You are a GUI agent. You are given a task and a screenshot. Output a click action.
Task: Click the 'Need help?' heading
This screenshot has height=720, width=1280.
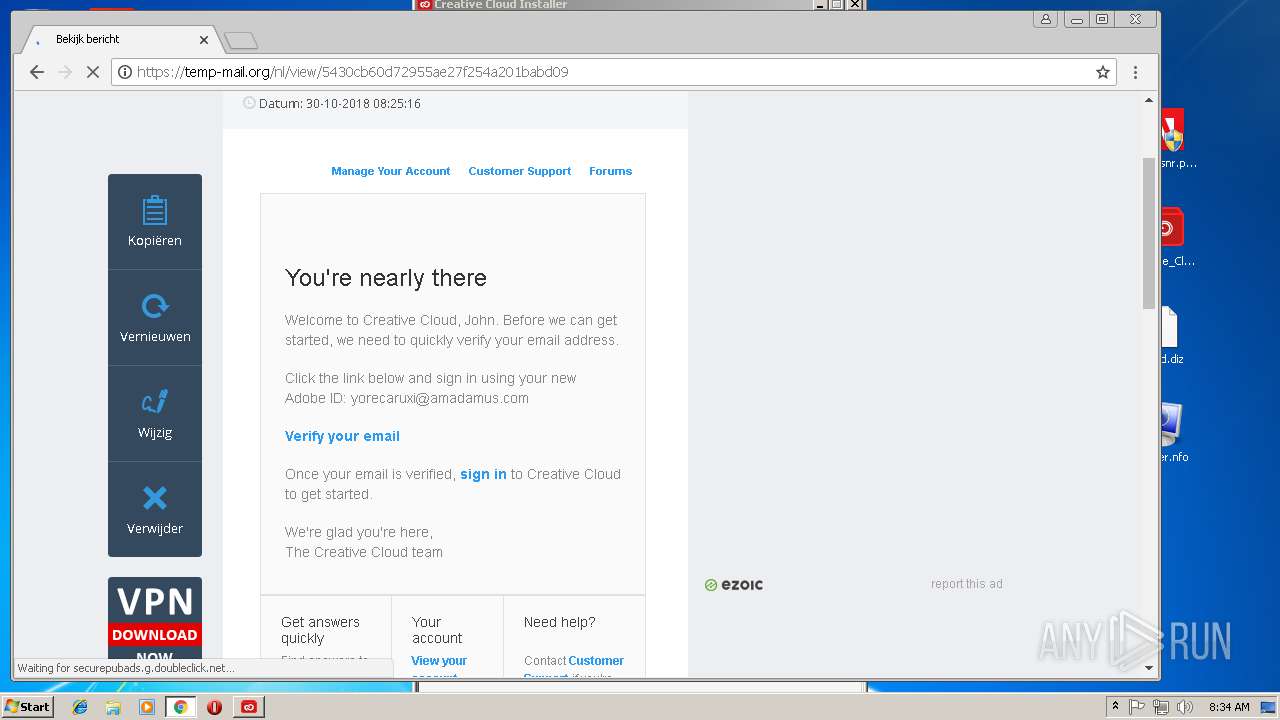tap(560, 622)
